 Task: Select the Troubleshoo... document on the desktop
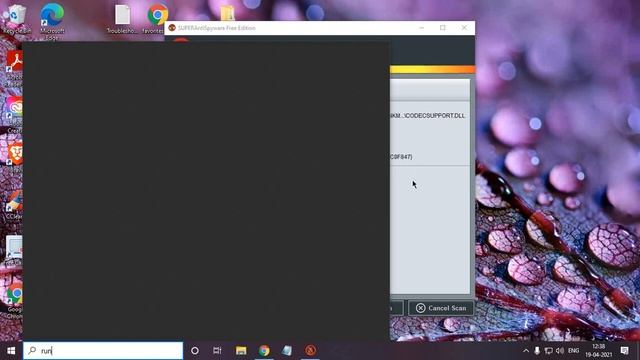click(122, 19)
